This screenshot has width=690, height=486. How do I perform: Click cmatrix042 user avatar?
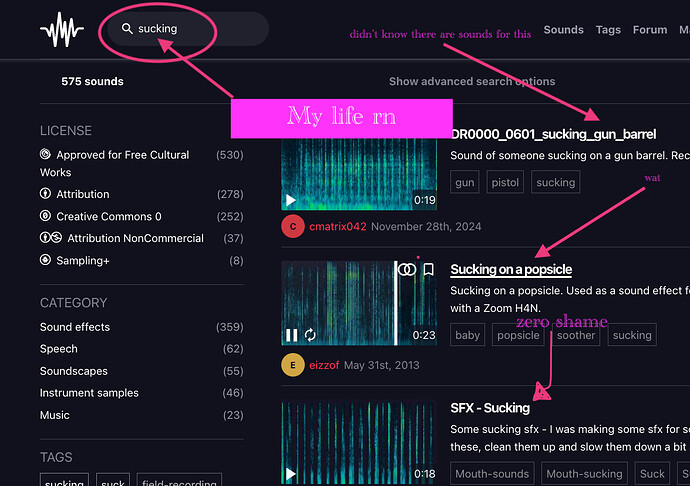click(x=292, y=226)
